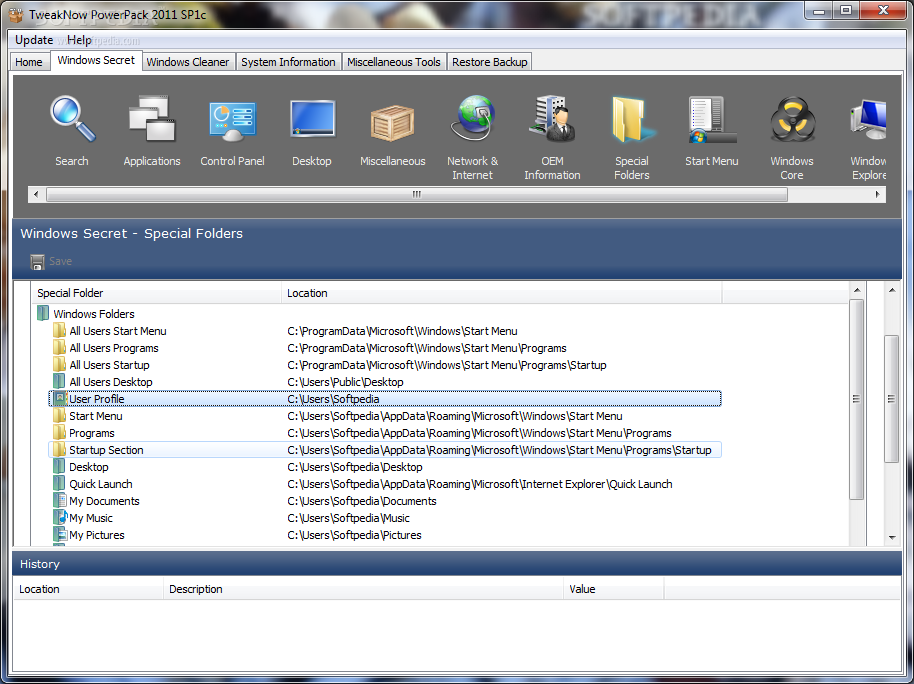Switch to the Windows Cleaner tab
This screenshot has width=914, height=684.
[188, 62]
